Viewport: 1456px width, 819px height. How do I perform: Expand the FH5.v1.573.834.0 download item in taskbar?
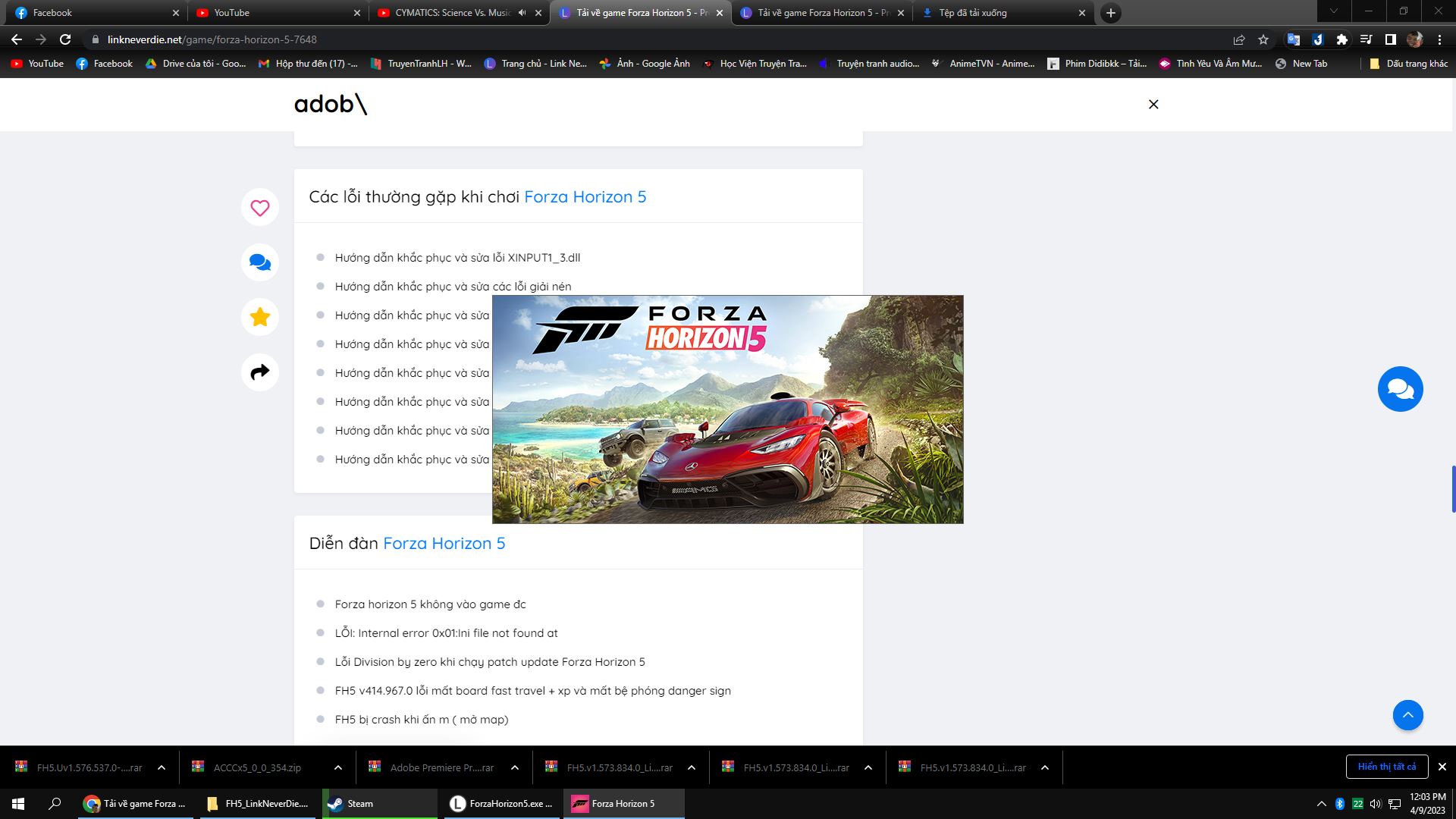tap(693, 767)
